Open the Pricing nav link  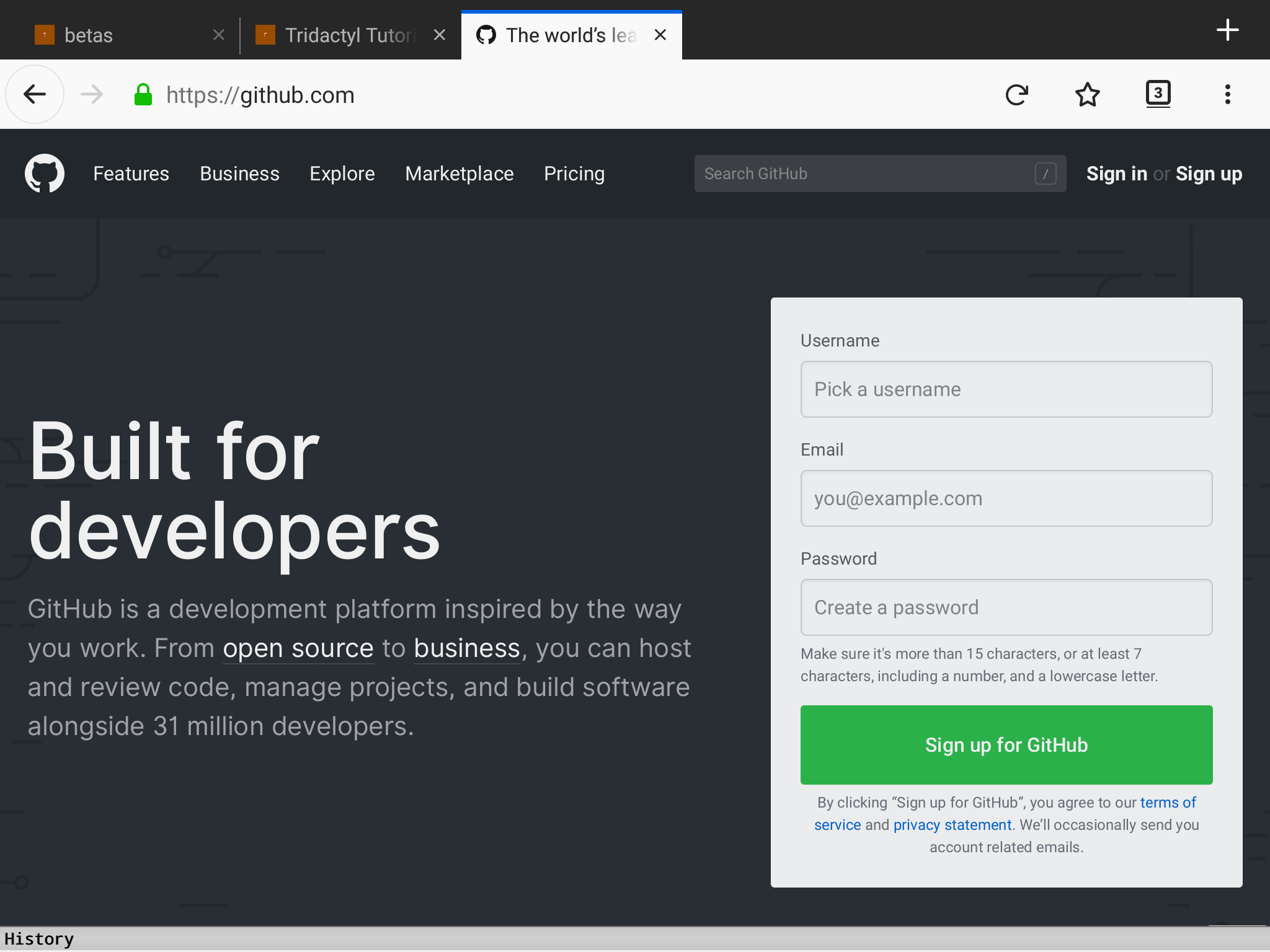(574, 174)
